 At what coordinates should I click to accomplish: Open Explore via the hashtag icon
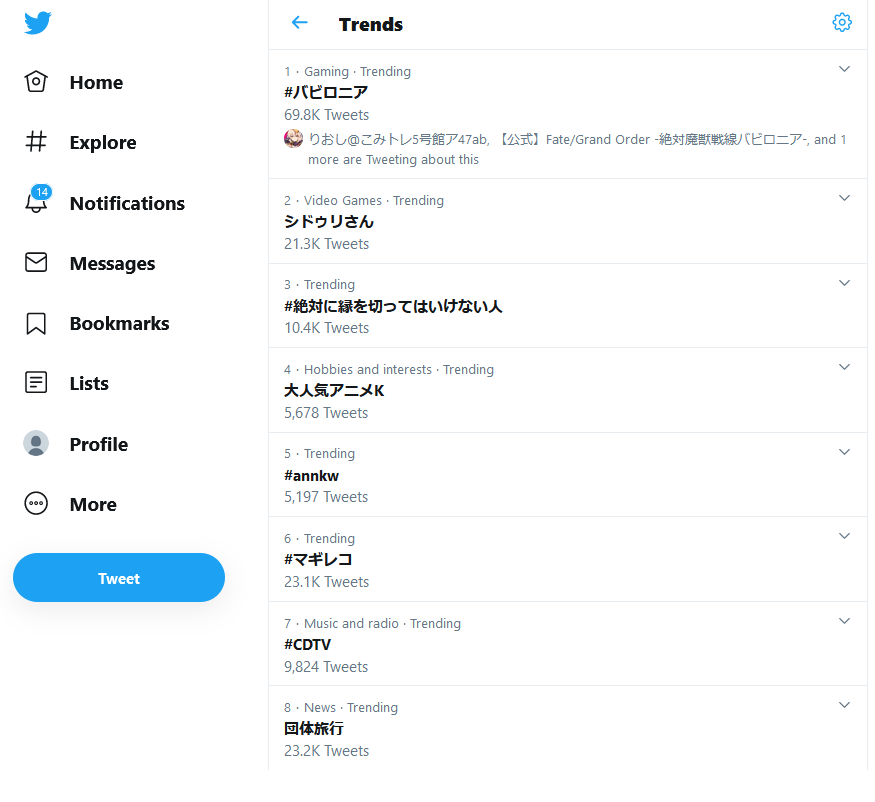tap(36, 142)
